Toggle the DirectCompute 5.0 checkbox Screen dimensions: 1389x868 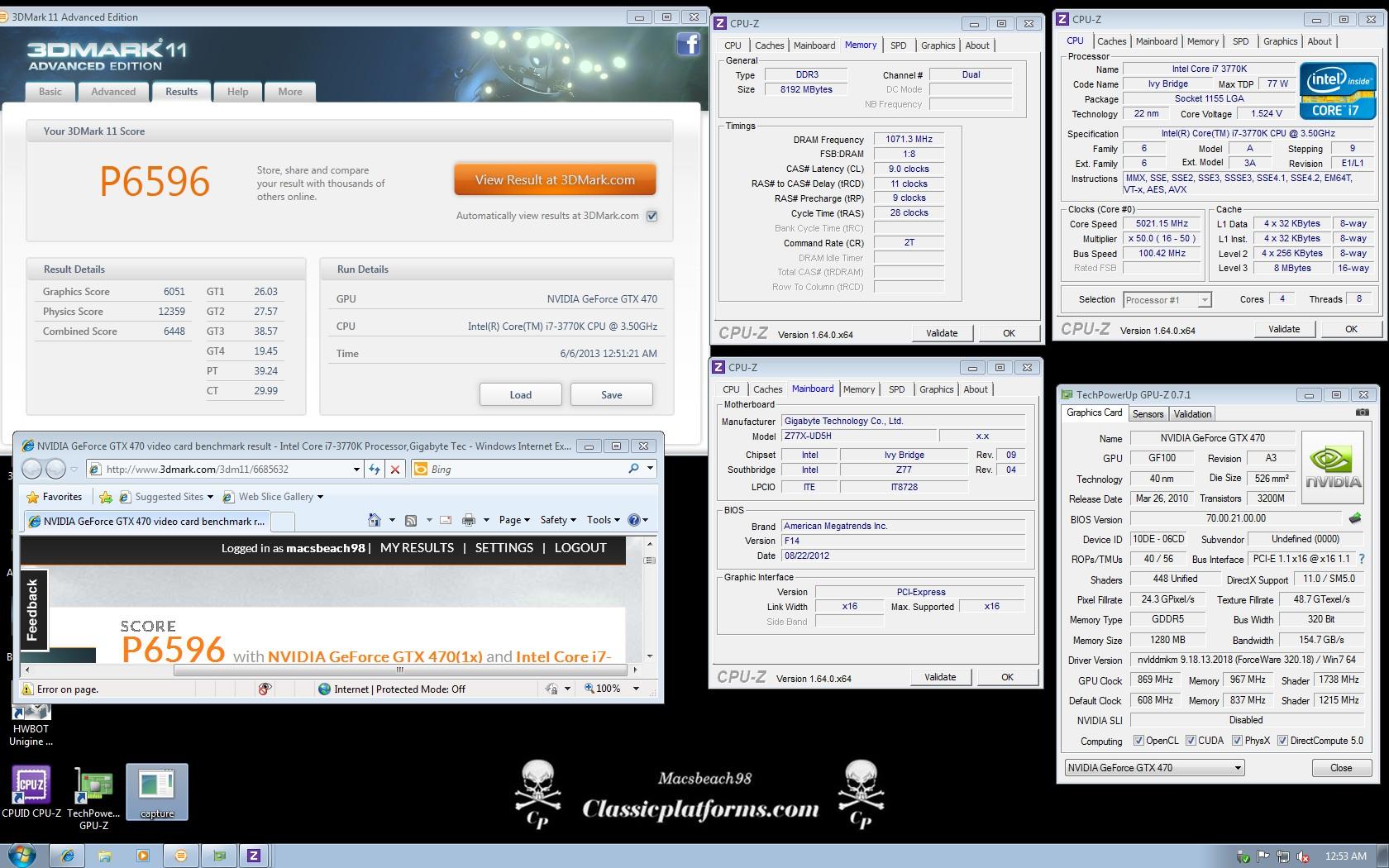pyautogui.click(x=1282, y=741)
